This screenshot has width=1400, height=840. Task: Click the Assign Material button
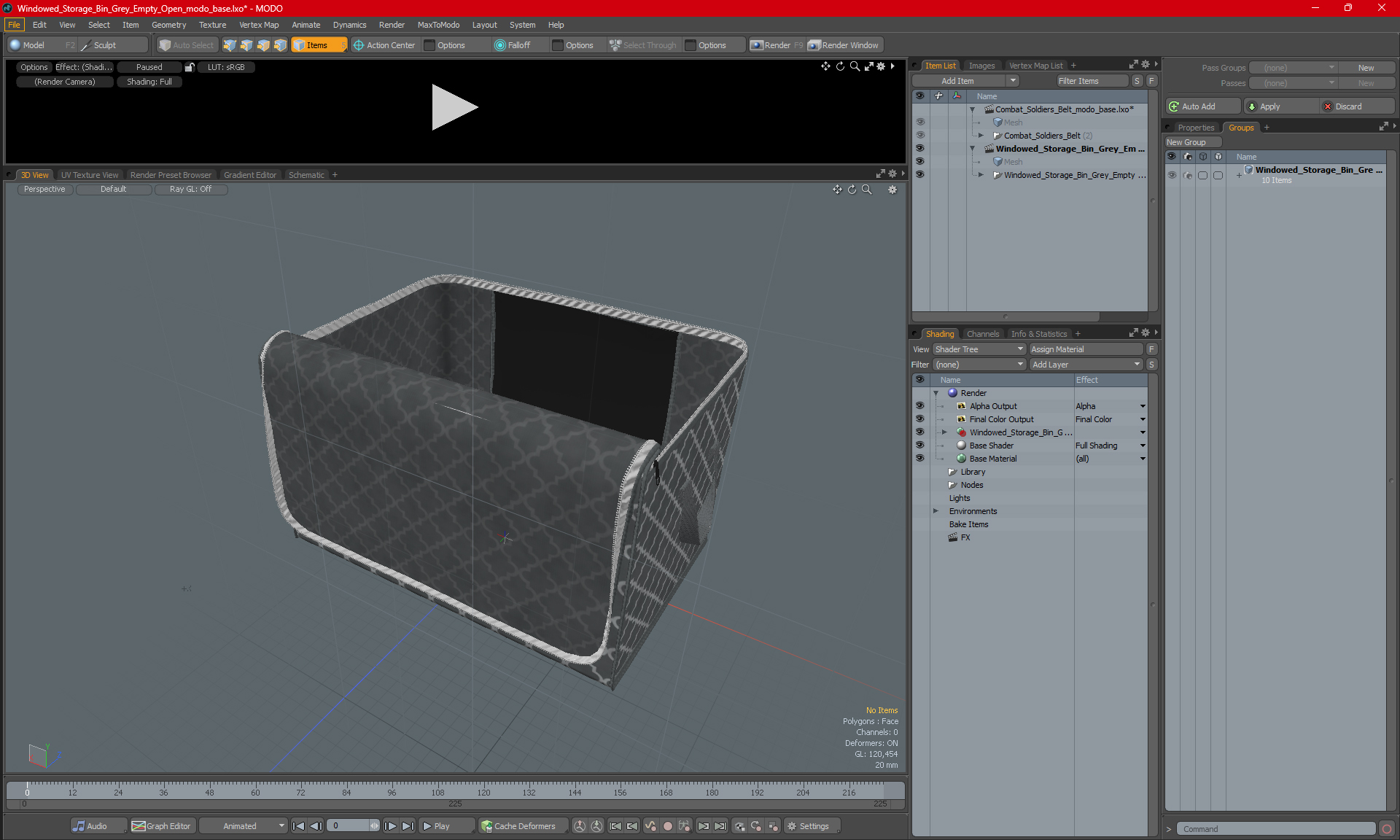(1086, 349)
